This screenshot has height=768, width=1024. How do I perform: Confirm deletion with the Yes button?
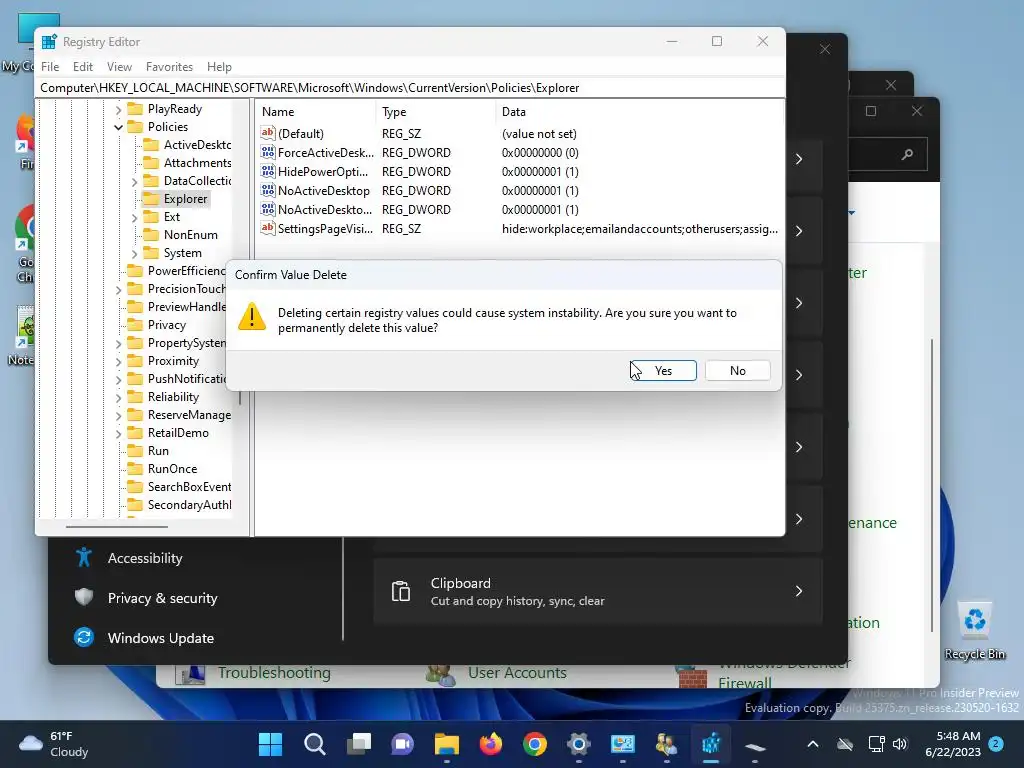(664, 370)
